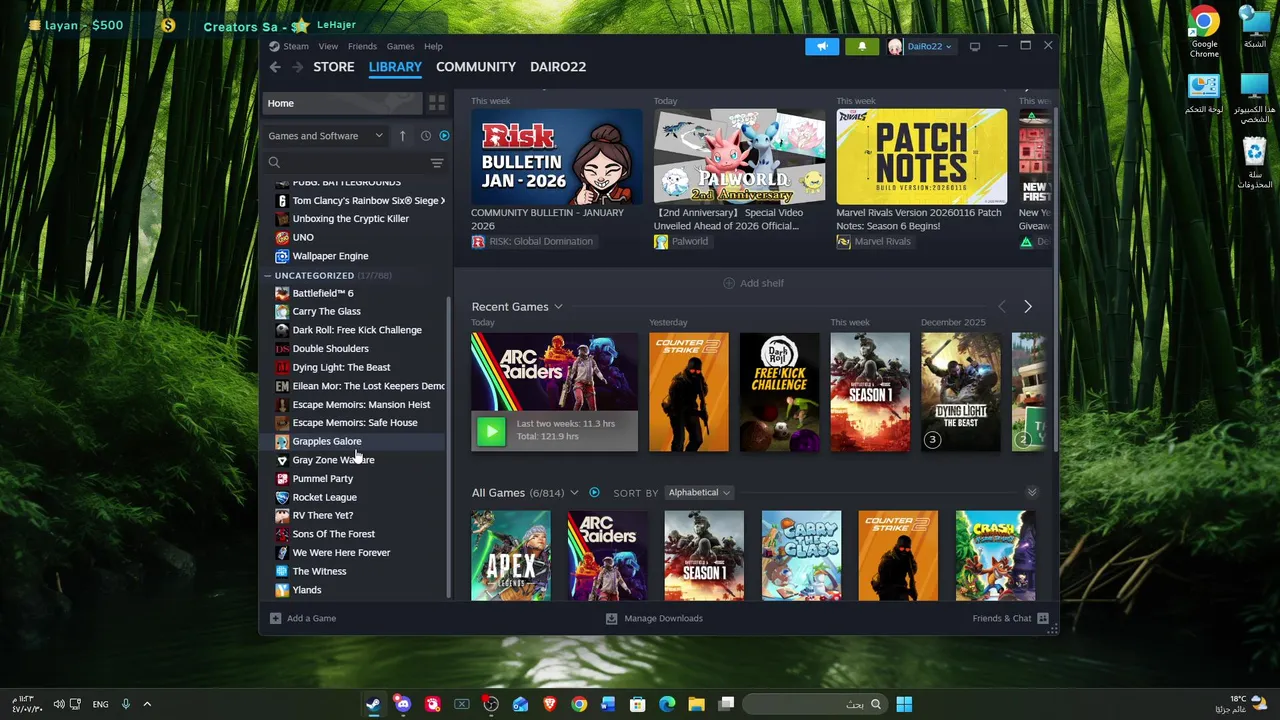
Task: Go forward with the Steam forward arrow
Action: (x=297, y=67)
